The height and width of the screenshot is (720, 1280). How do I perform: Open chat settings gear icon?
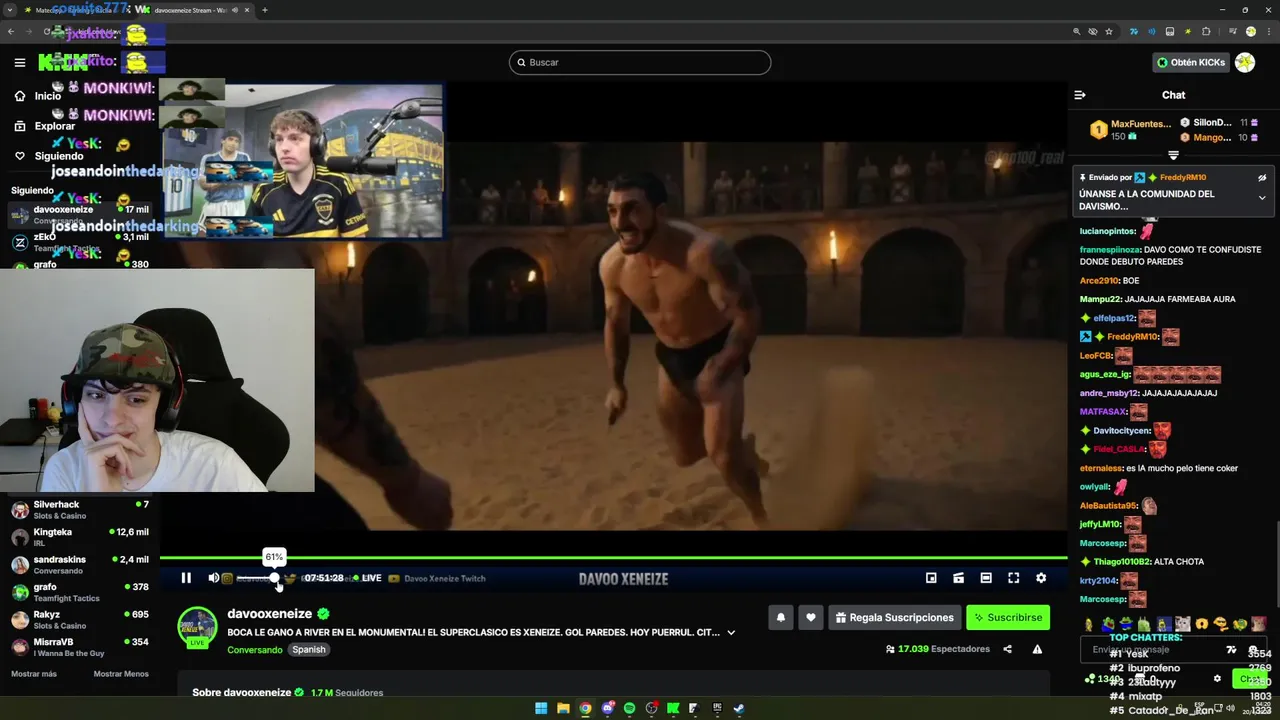point(1217,678)
